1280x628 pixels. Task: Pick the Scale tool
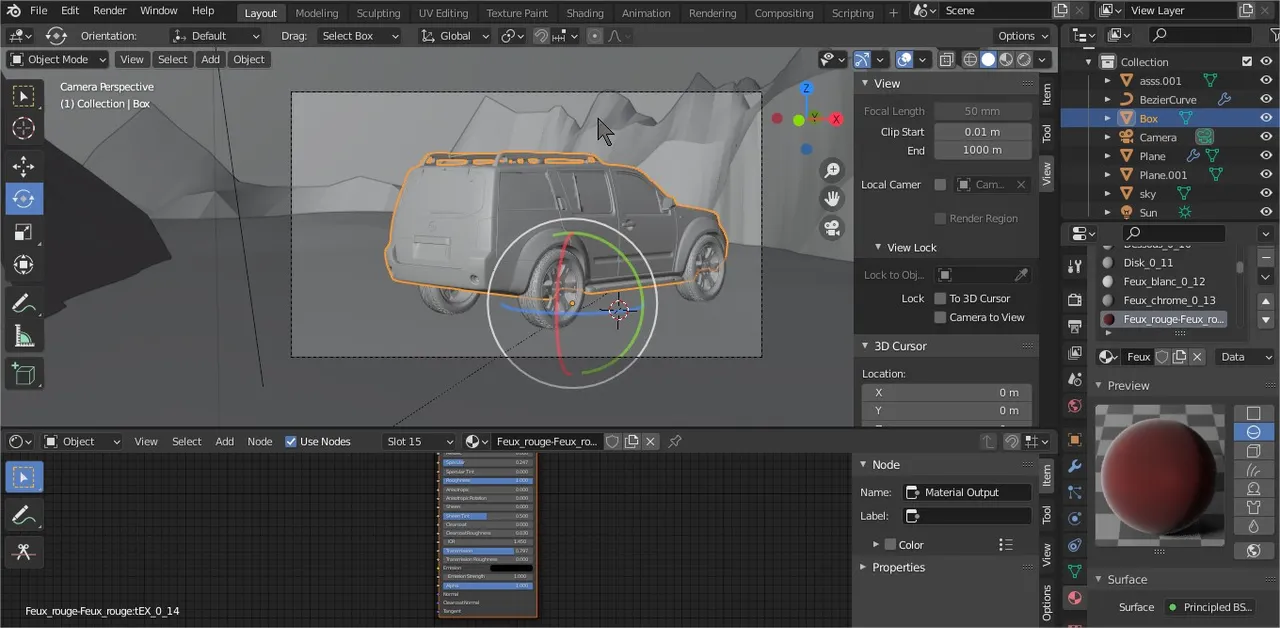pos(24,232)
